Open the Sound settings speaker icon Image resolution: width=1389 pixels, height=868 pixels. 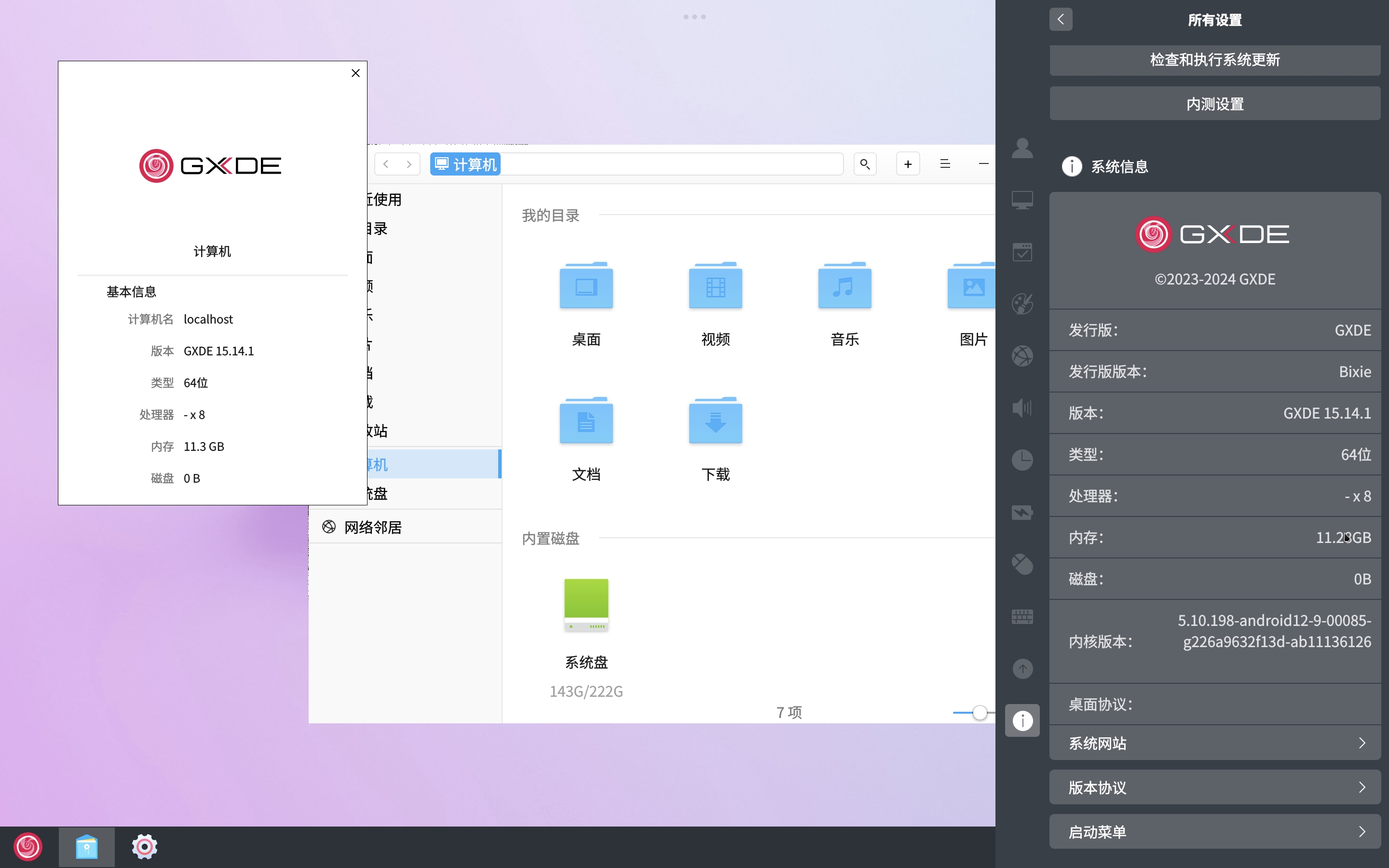pos(1022,408)
